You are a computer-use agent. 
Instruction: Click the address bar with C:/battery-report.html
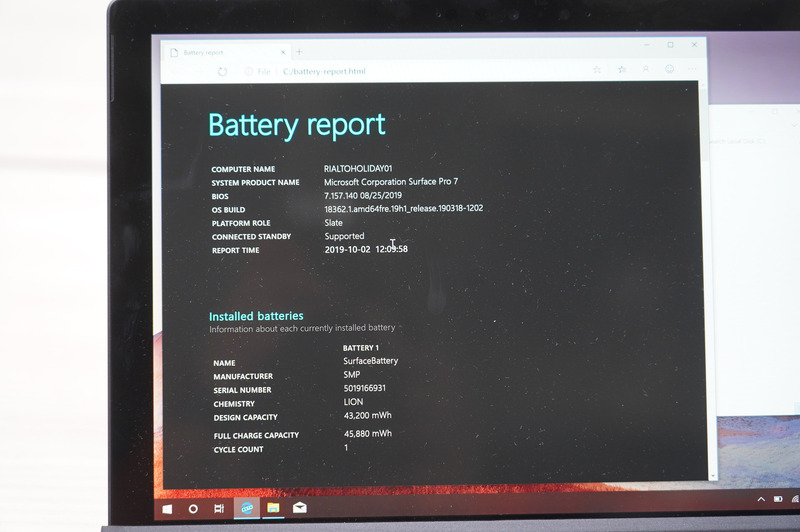click(324, 71)
